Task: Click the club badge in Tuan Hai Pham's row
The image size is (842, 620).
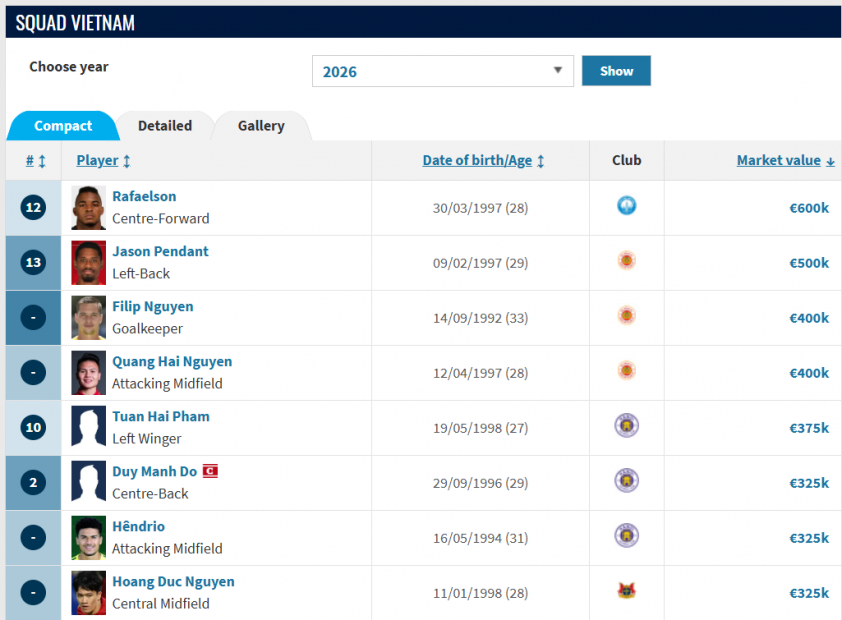Action: pos(627,426)
